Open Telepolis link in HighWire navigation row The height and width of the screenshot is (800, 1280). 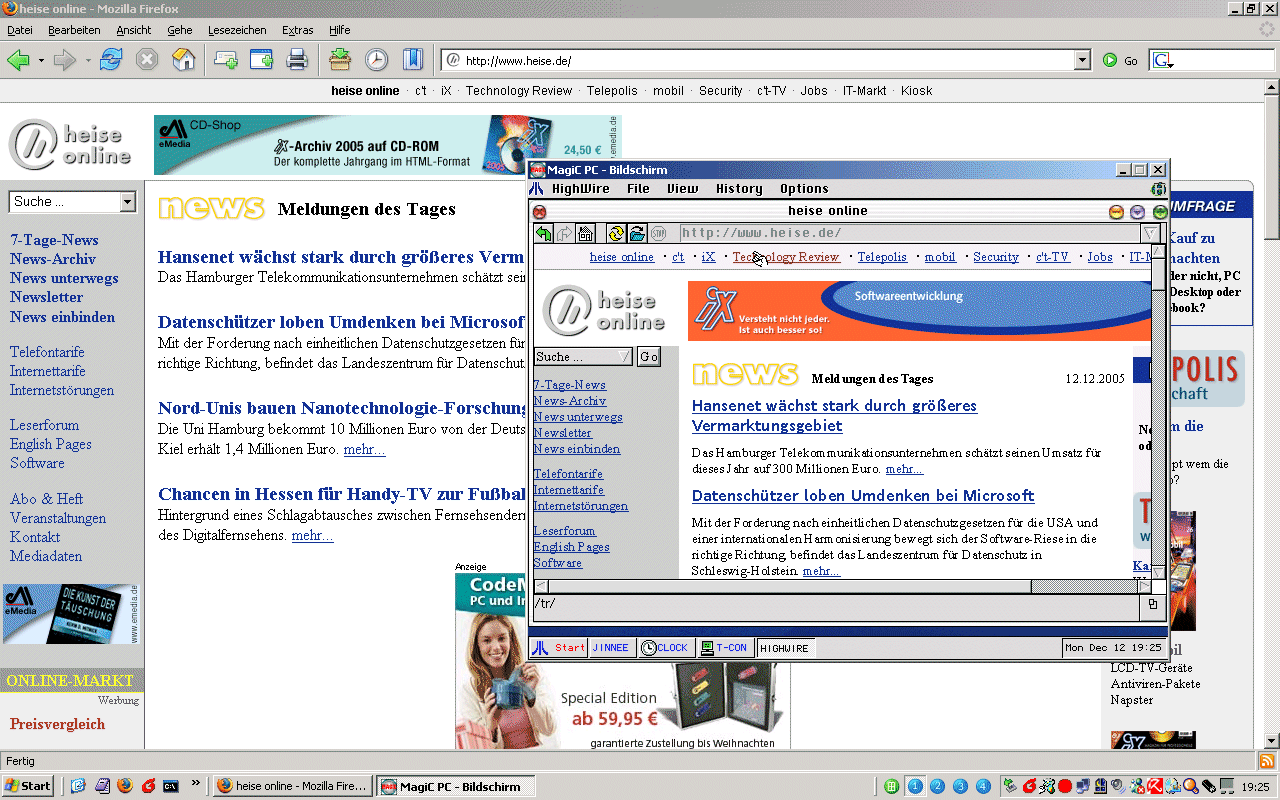882,257
